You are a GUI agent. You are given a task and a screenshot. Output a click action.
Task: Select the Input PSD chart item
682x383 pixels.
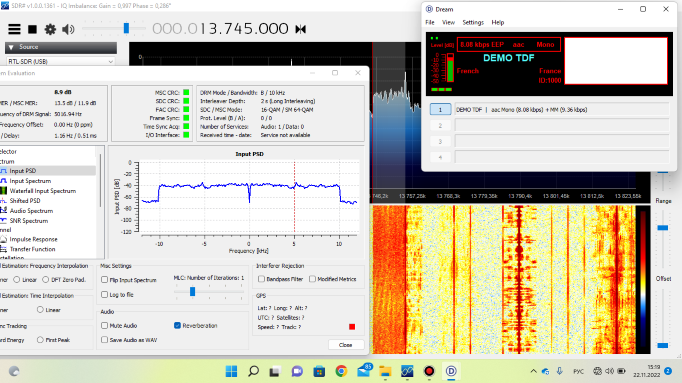pyautogui.click(x=23, y=171)
